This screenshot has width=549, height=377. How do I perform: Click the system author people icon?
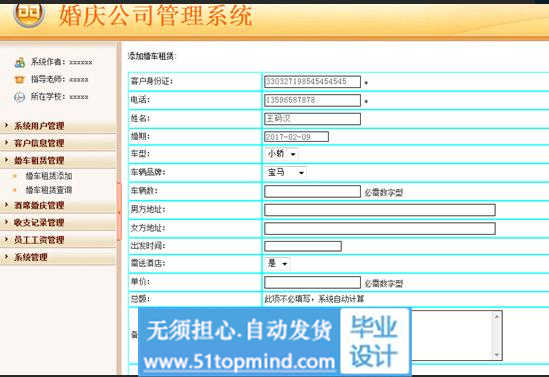coord(20,62)
